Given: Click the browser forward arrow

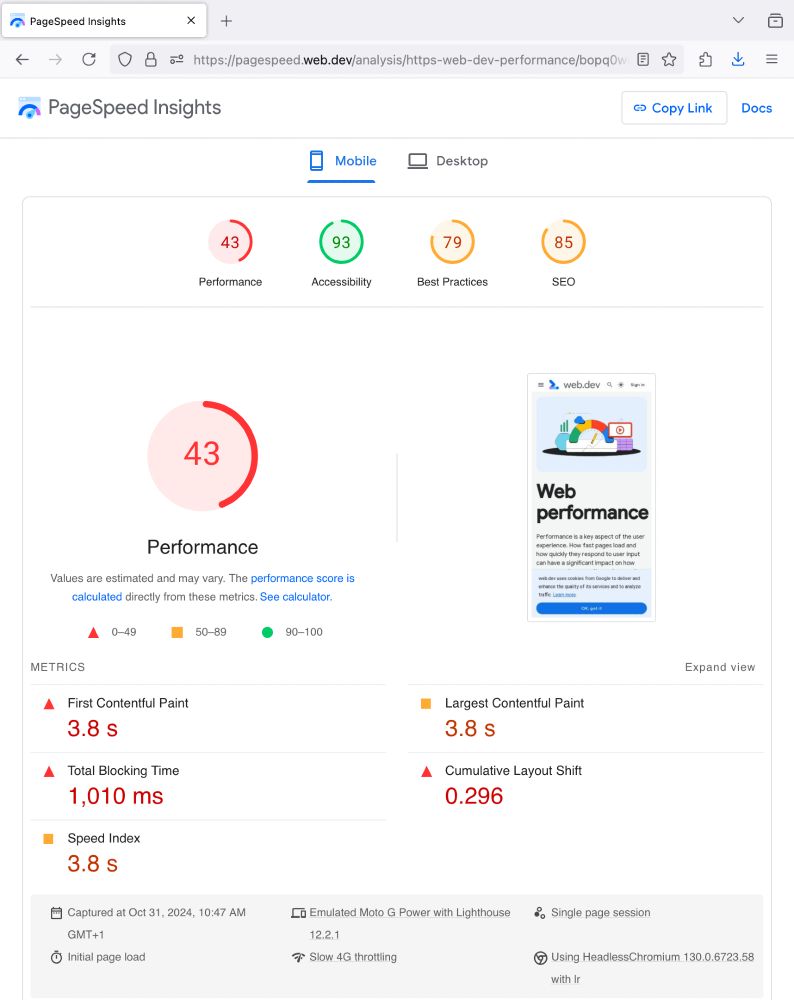Looking at the screenshot, I should [x=55, y=59].
